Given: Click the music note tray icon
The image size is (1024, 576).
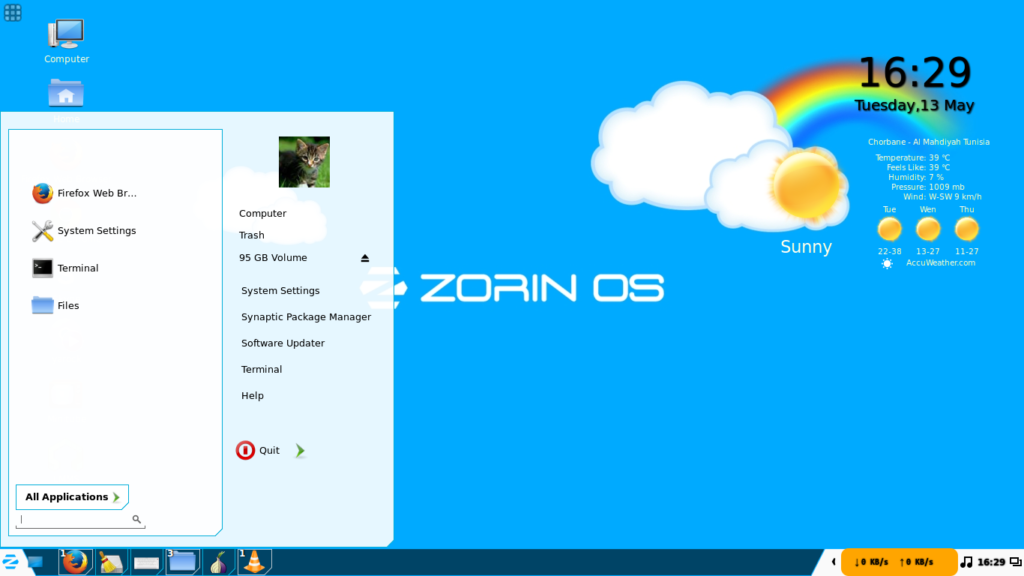Looking at the screenshot, I should pyautogui.click(x=966, y=562).
